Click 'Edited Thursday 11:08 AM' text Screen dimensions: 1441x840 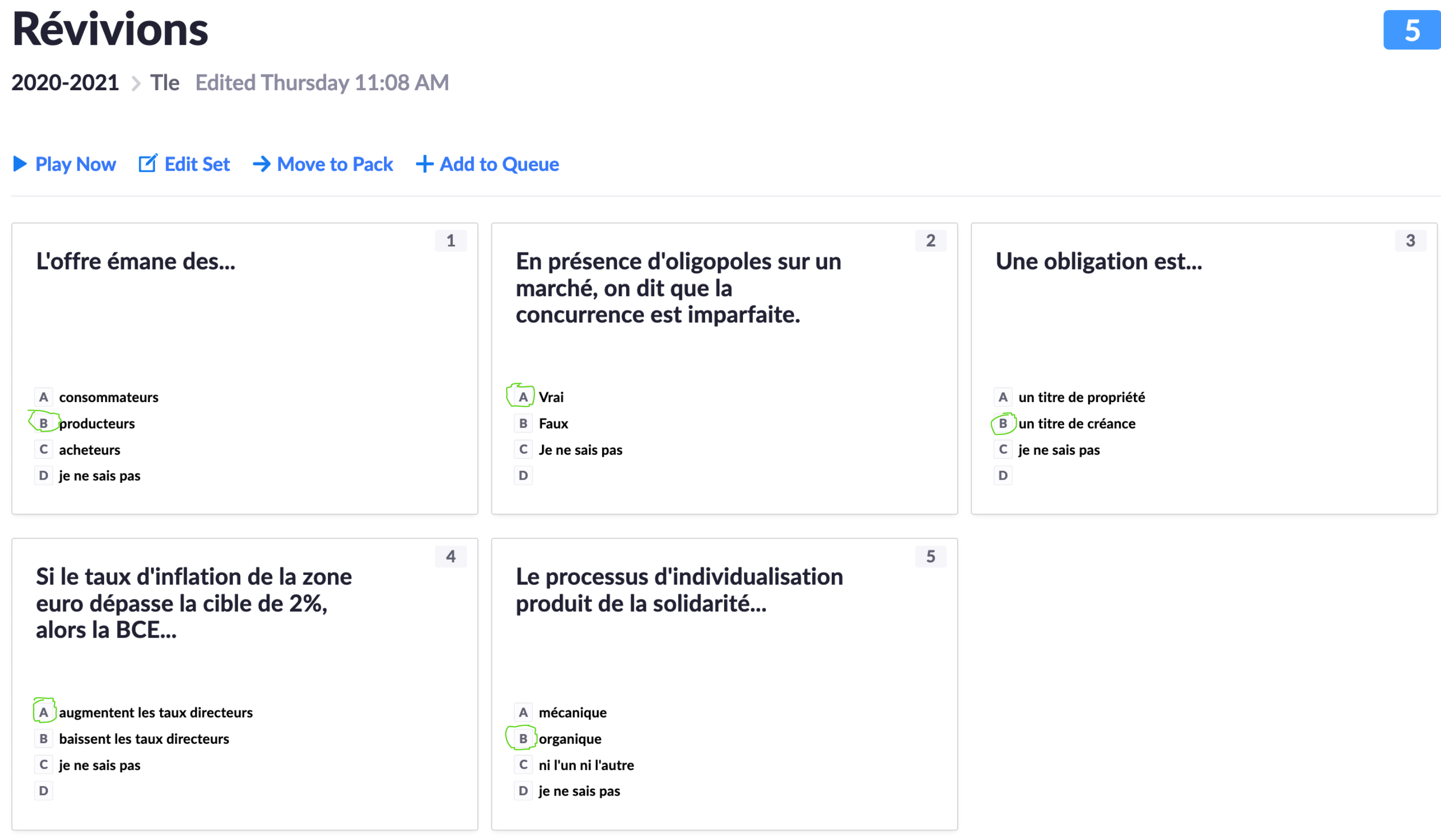point(322,83)
